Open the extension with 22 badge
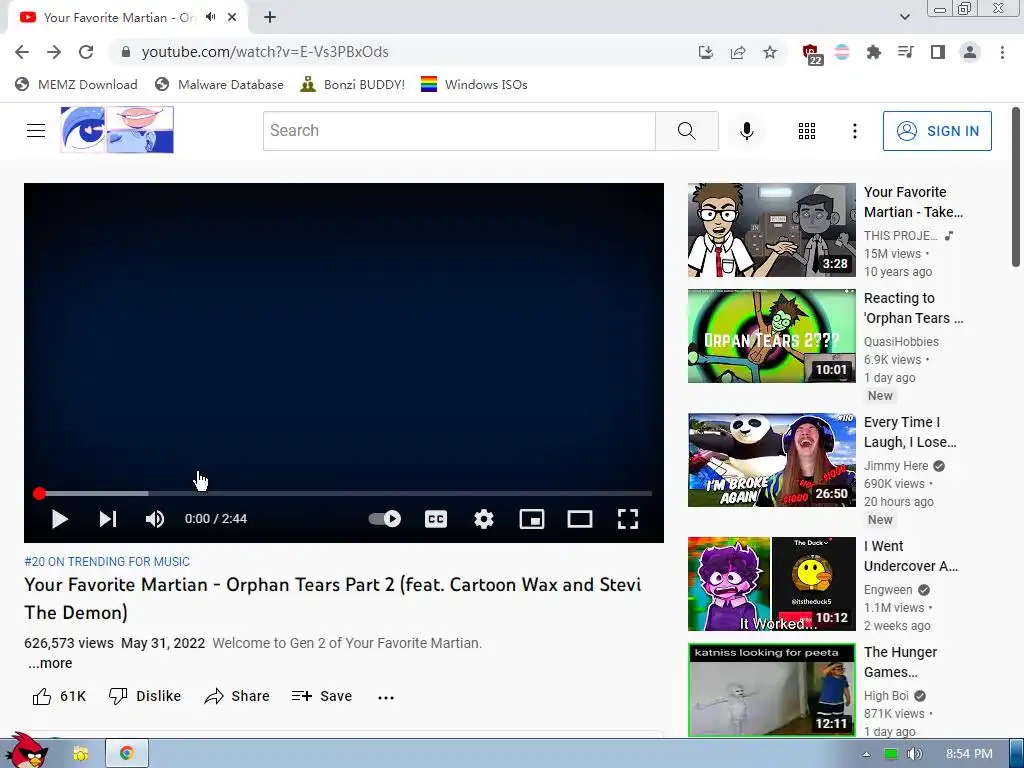This screenshot has width=1024, height=768. (x=811, y=54)
